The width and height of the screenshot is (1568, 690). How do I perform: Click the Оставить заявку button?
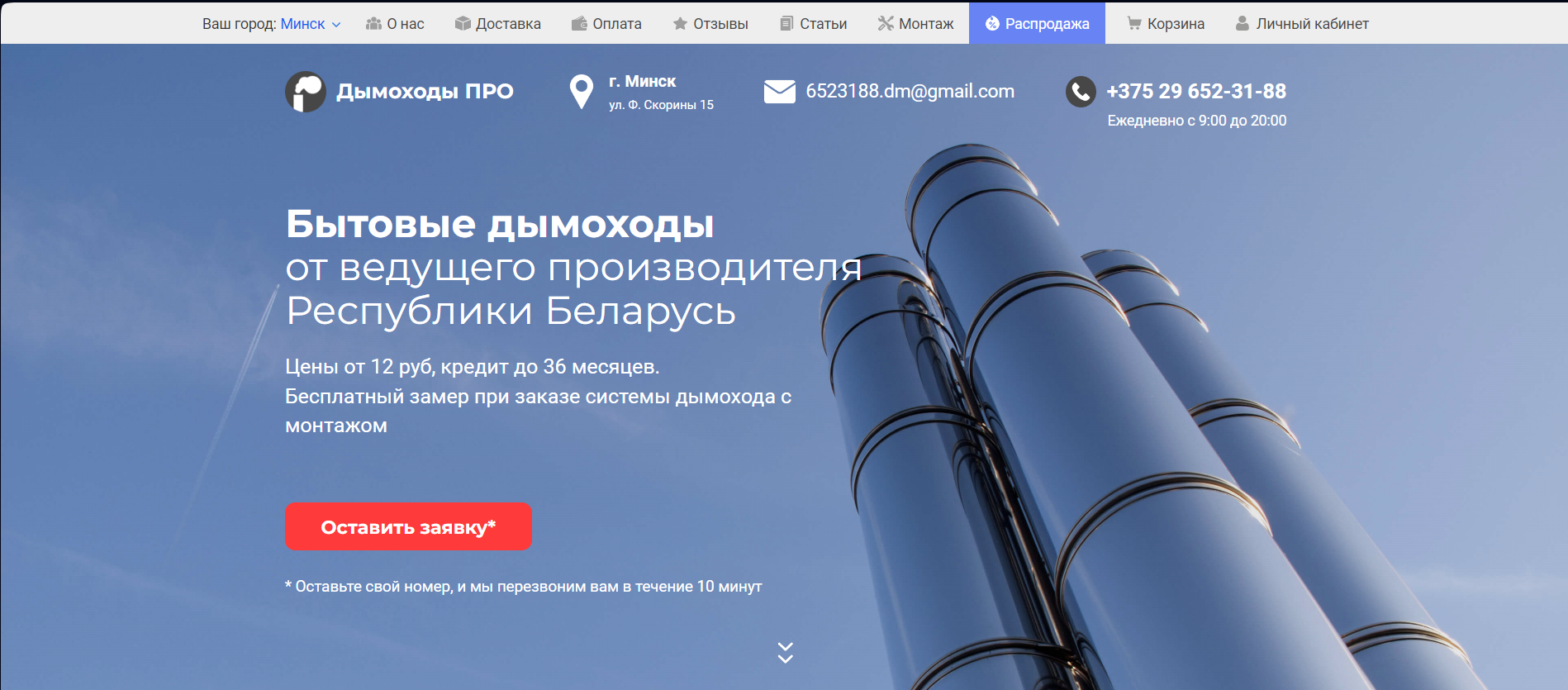click(x=408, y=526)
